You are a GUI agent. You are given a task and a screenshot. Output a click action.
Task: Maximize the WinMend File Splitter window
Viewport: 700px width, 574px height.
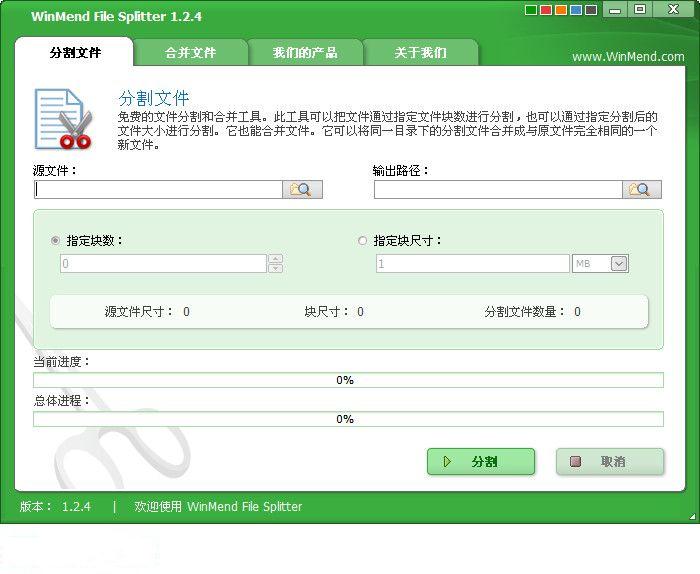coord(640,9)
